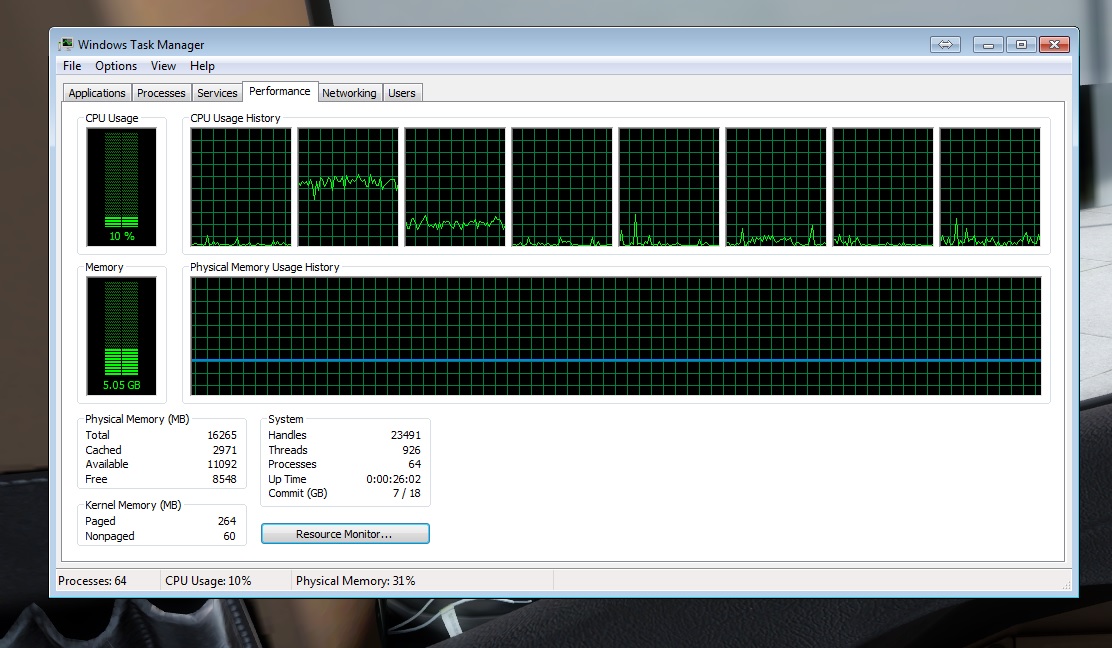The width and height of the screenshot is (1112, 648).
Task: Click the fifth CPU core history graph
Action: point(669,187)
